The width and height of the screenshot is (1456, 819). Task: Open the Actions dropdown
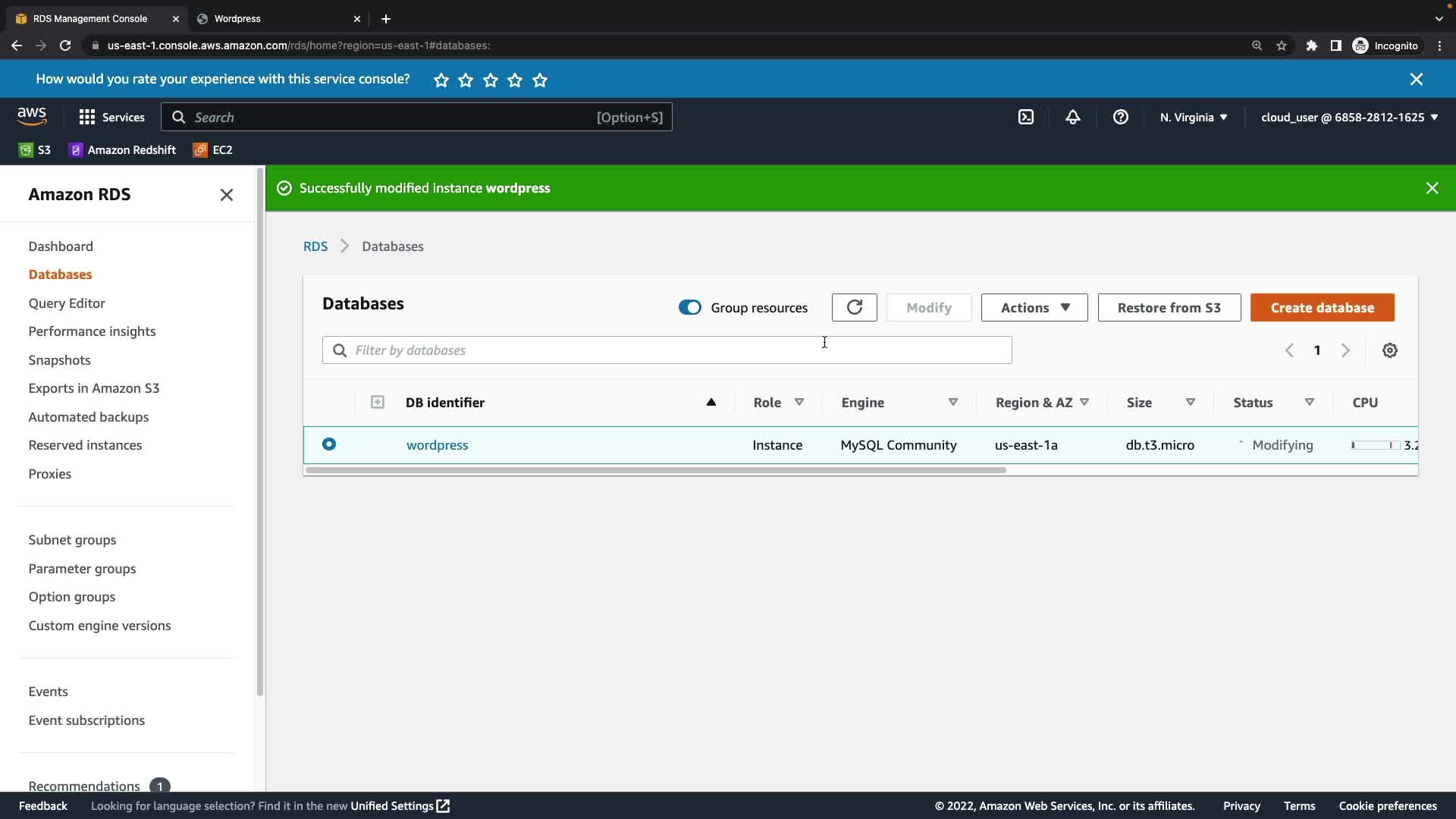pyautogui.click(x=1034, y=307)
